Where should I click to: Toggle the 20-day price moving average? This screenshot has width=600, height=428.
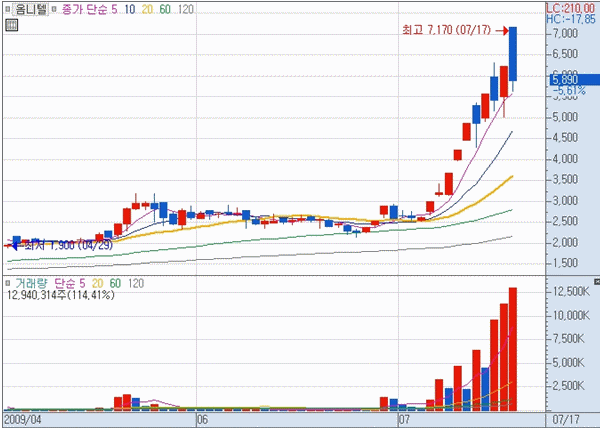point(148,9)
